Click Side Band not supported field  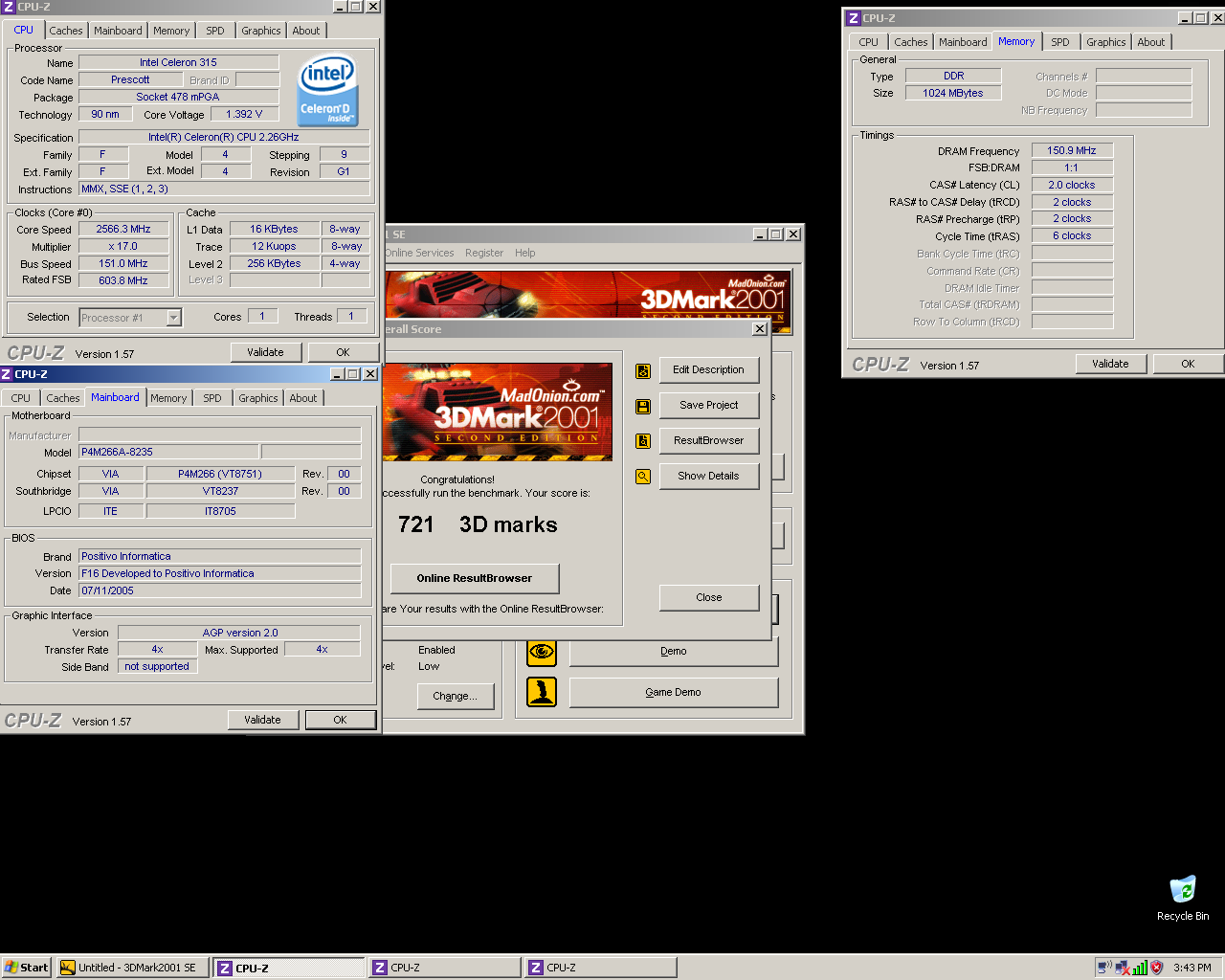tap(157, 666)
